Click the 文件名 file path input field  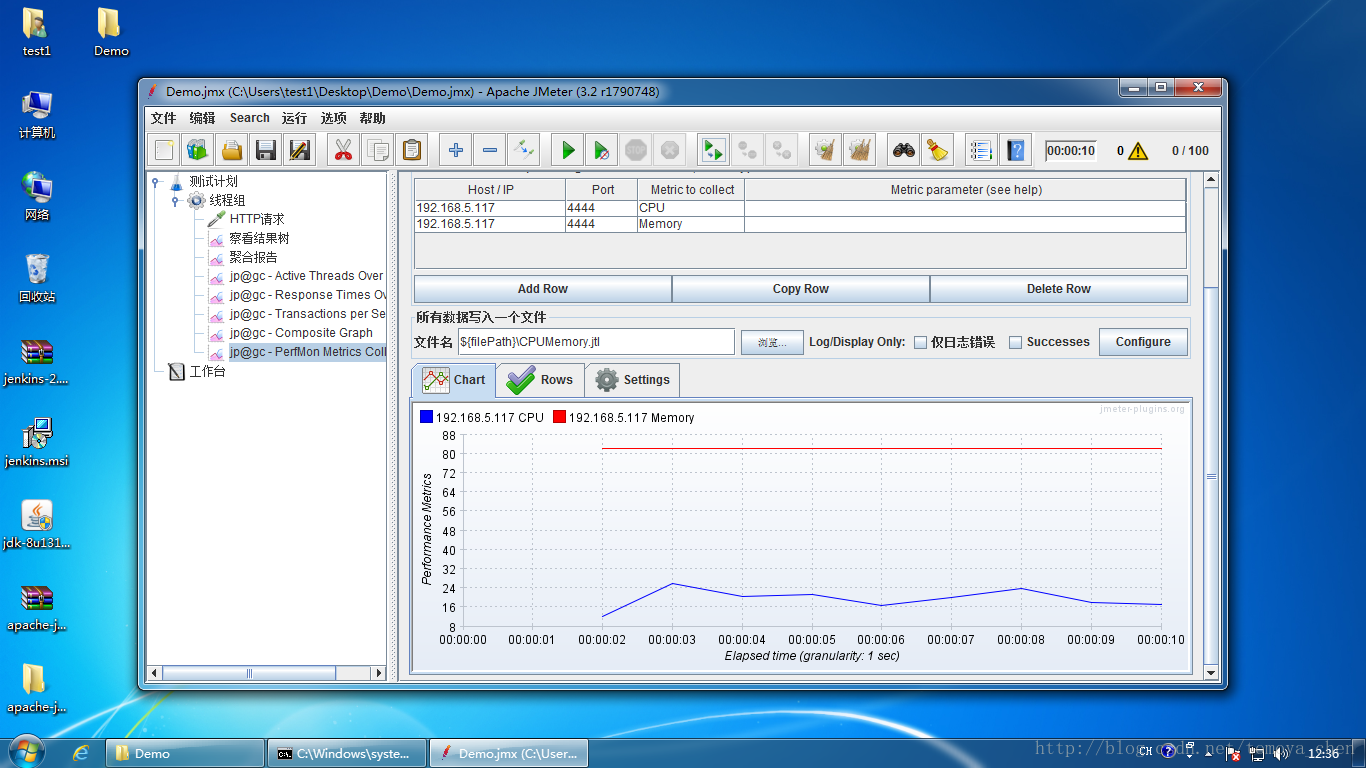point(596,342)
